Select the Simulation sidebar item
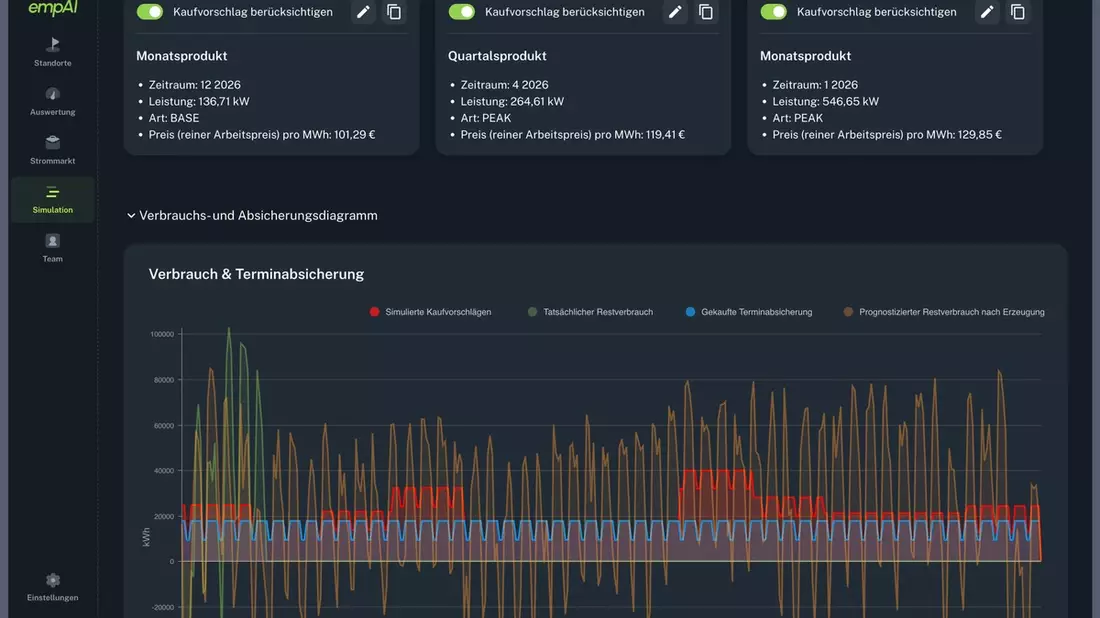The image size is (1100, 618). (53, 200)
